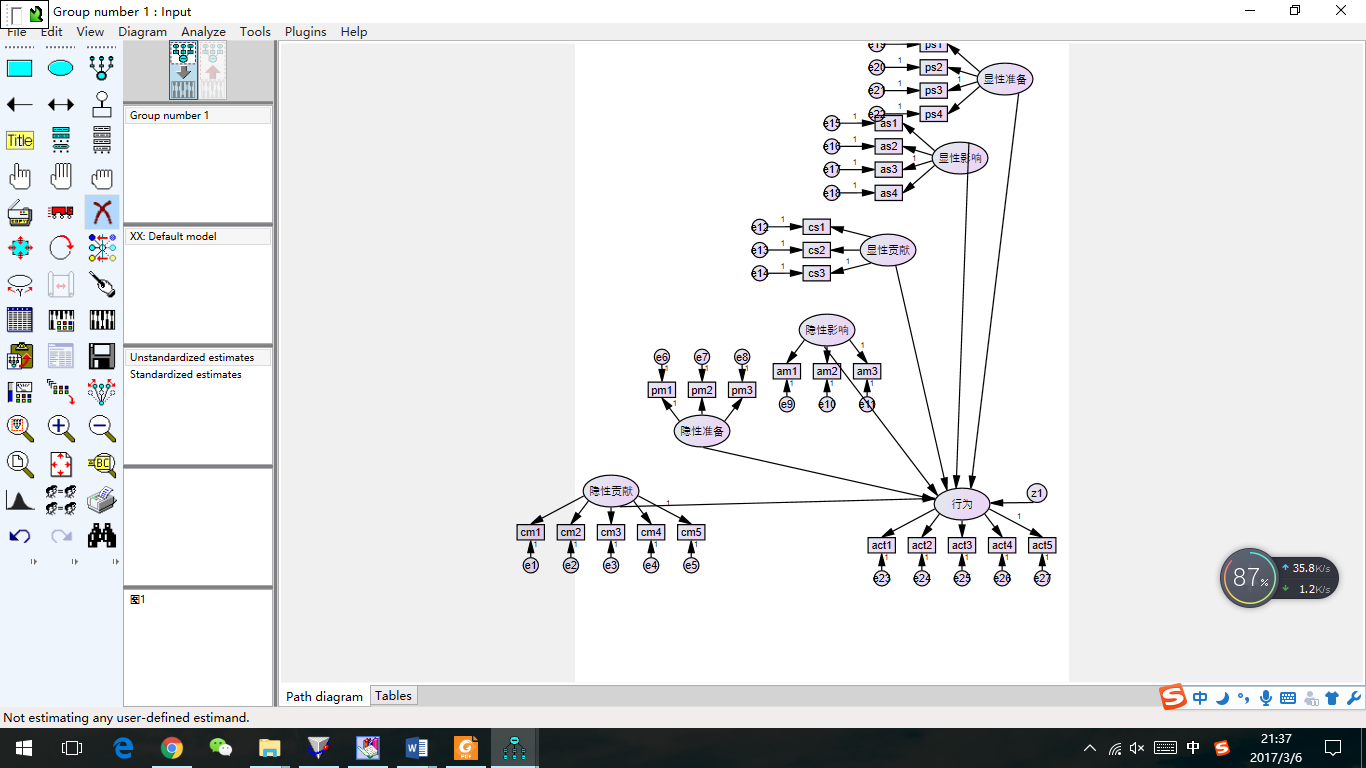The width and height of the screenshot is (1366, 768).
Task: Select the move objects truck tool
Action: tap(61, 212)
